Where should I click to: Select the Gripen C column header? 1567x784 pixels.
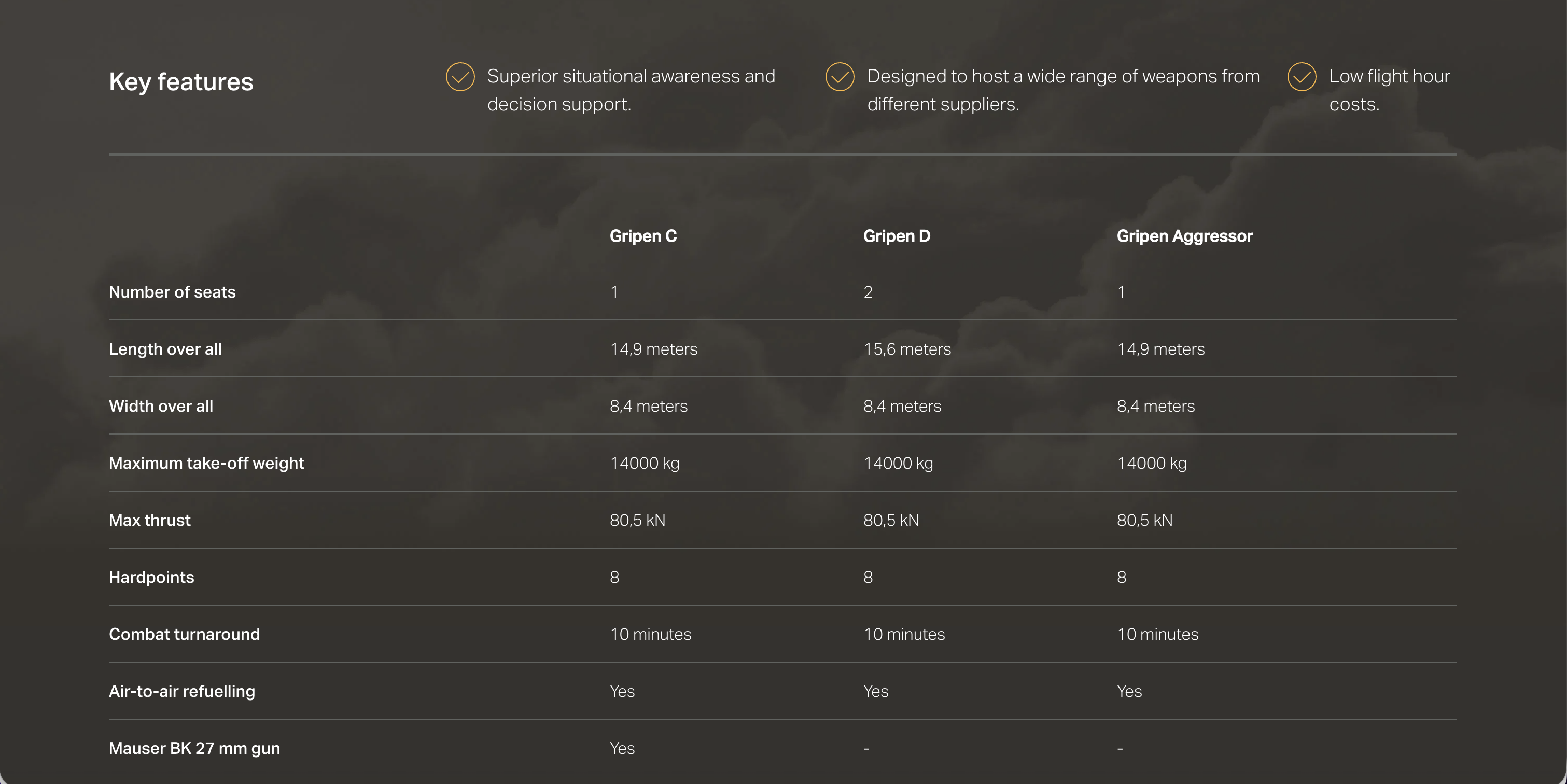pos(643,236)
